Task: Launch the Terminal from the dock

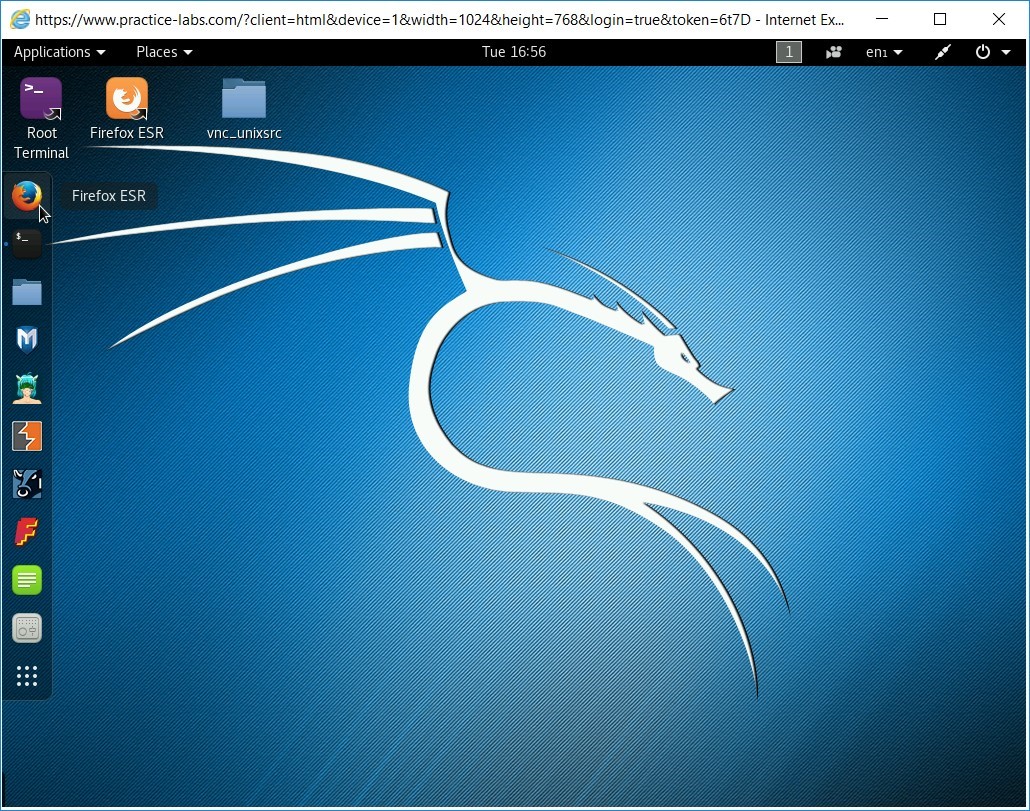Action: pyautogui.click(x=27, y=244)
